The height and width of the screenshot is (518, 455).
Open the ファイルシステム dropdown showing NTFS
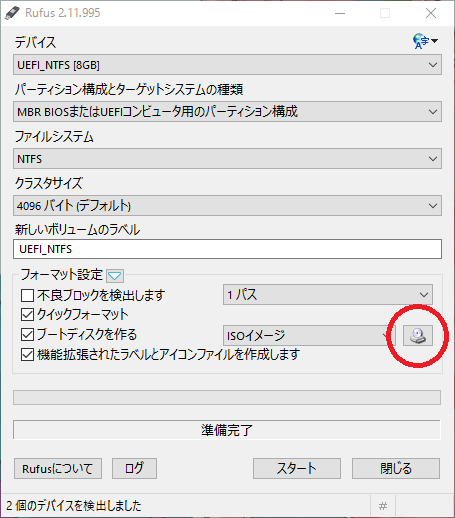click(x=227, y=159)
